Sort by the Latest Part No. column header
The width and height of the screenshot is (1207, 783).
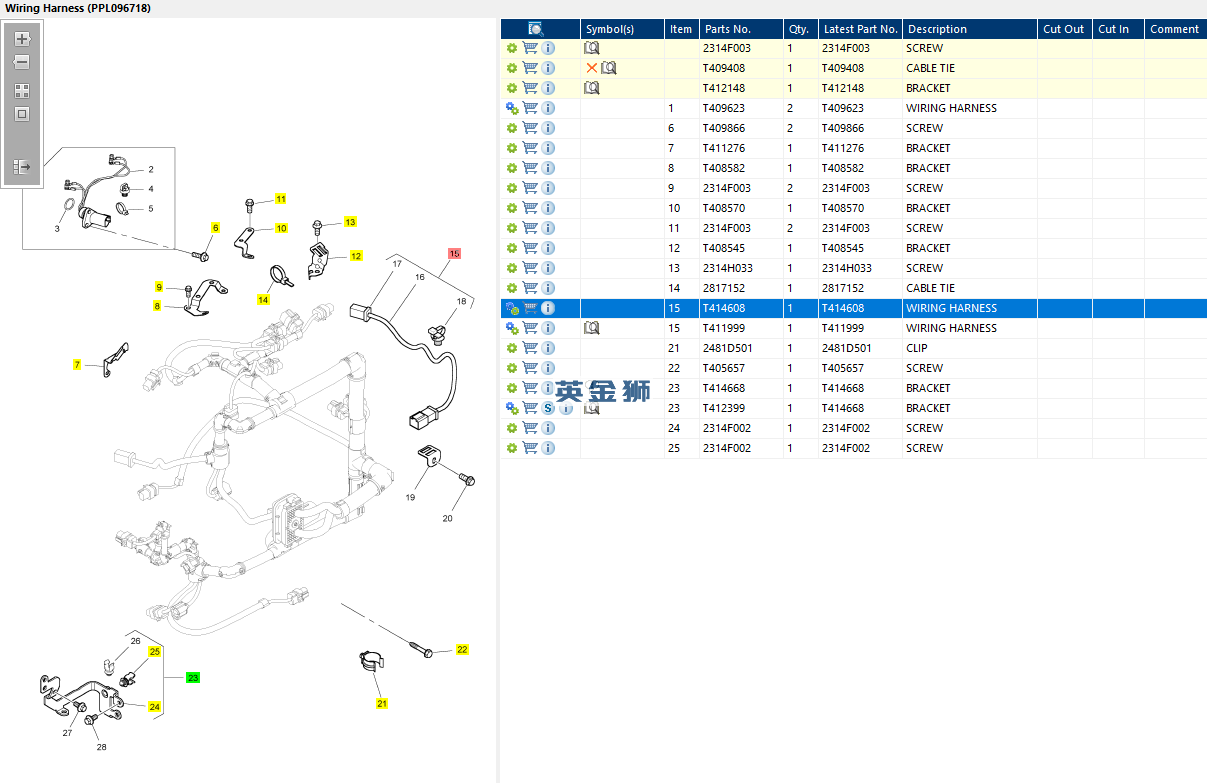point(861,29)
